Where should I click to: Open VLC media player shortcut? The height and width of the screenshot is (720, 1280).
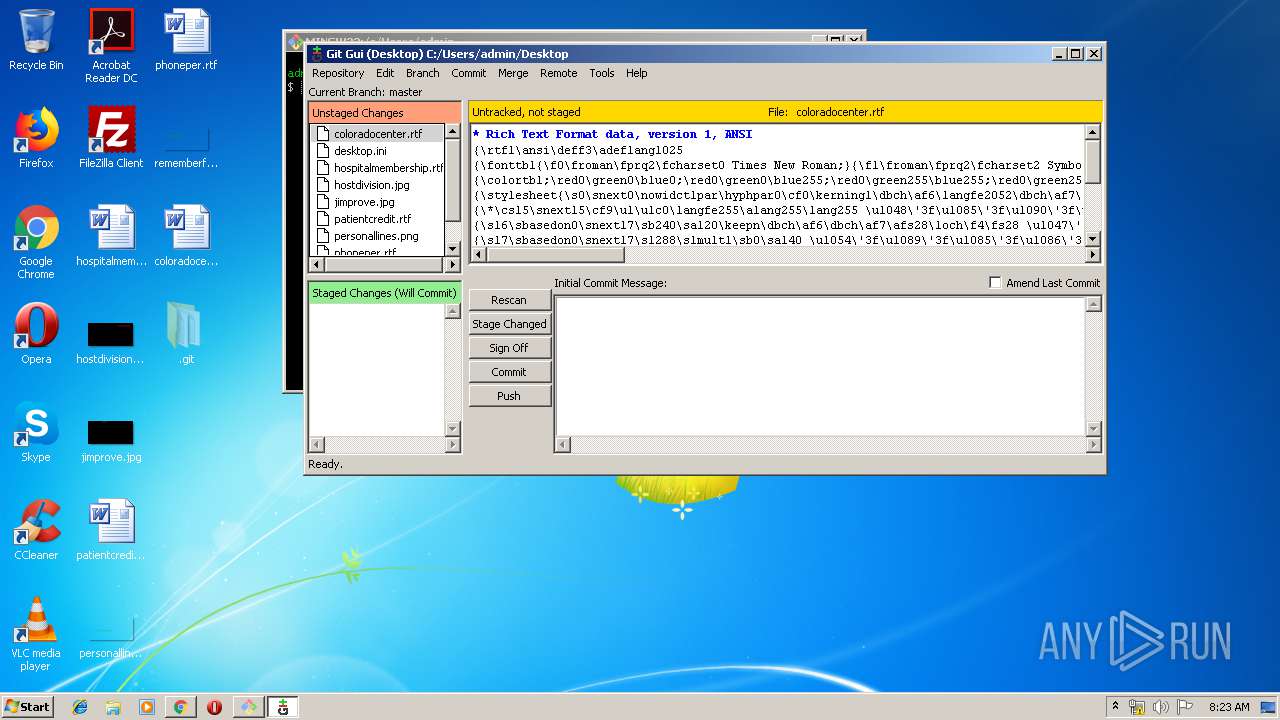coord(36,634)
